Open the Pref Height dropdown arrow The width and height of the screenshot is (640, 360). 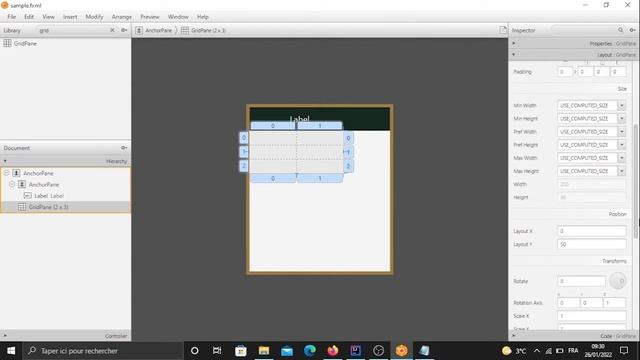pos(622,145)
